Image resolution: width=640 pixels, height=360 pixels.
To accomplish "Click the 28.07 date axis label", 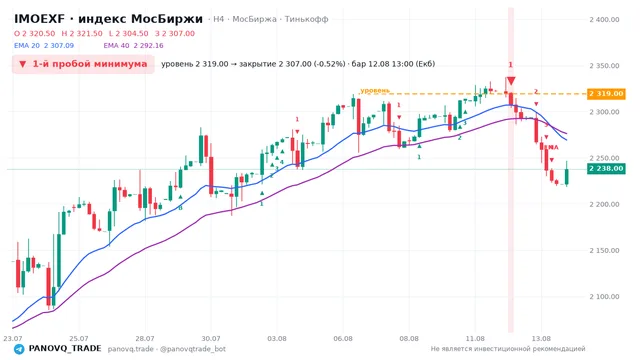I will 145,339.
